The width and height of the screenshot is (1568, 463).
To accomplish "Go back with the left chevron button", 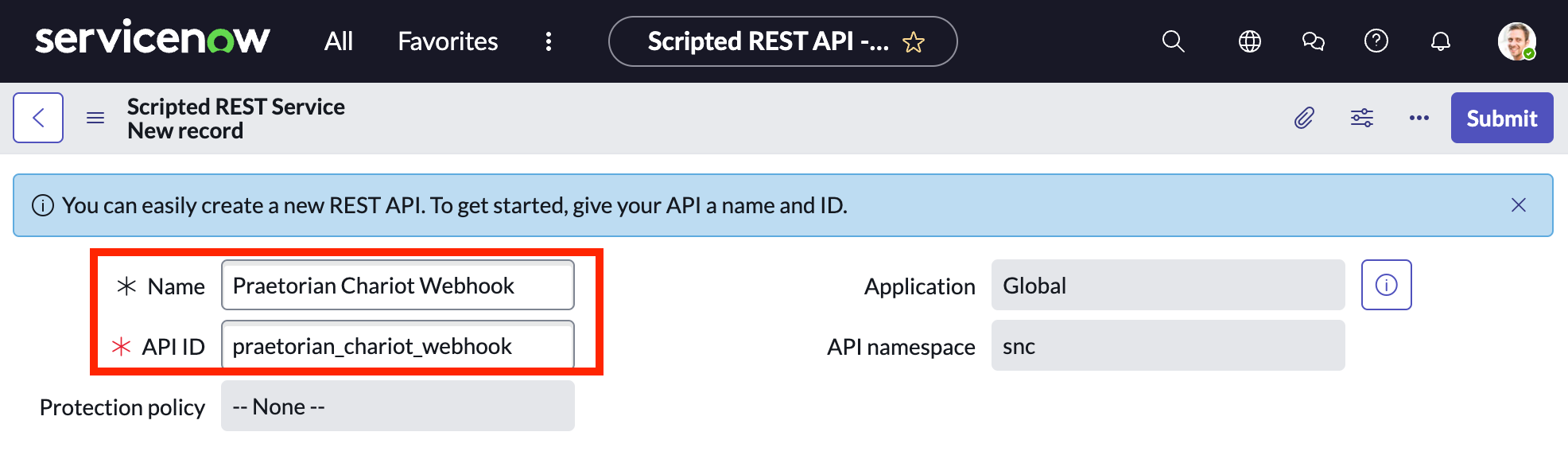I will pyautogui.click(x=38, y=118).
